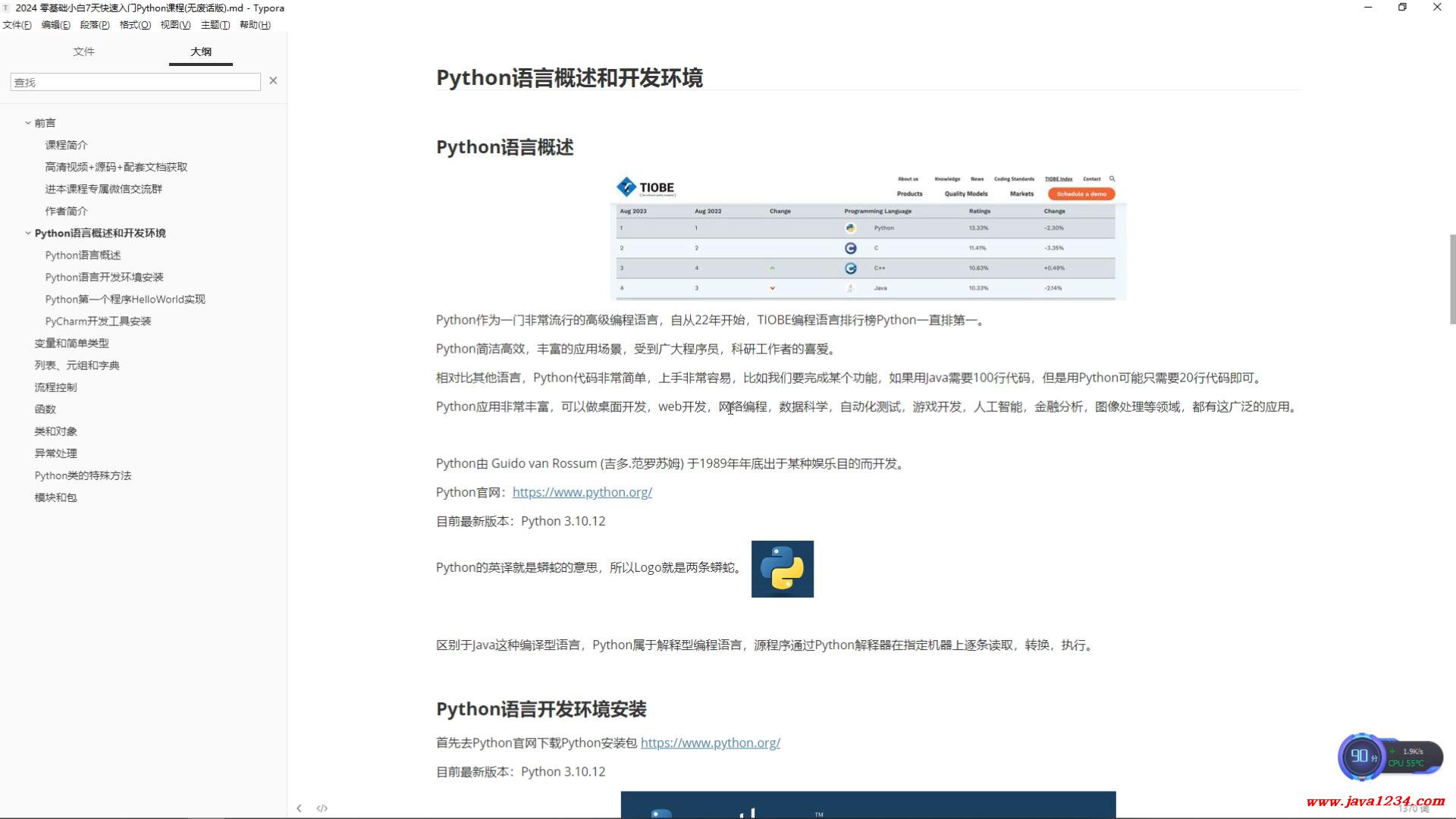Image resolution: width=1456 pixels, height=819 pixels.
Task: Go to 函数 outline heading
Action: coord(45,409)
